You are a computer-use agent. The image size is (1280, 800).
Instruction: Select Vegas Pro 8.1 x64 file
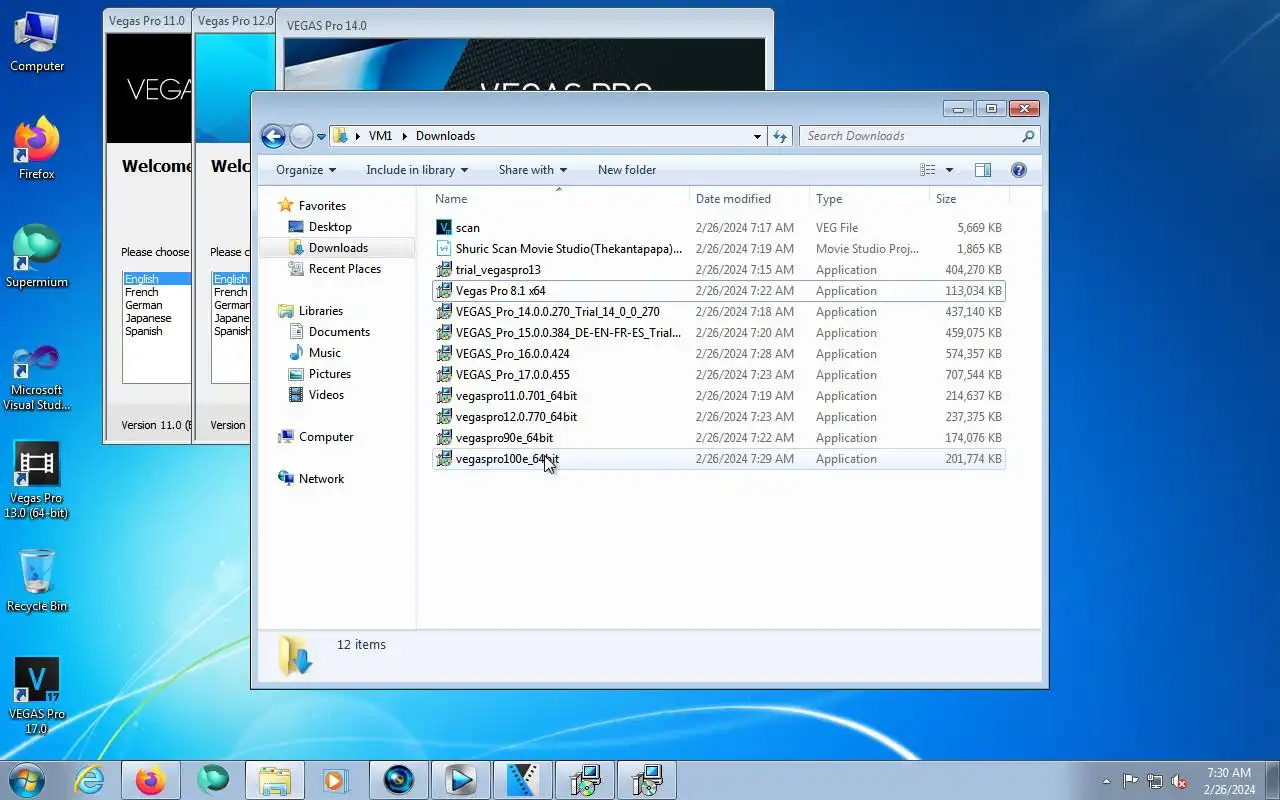(718, 291)
